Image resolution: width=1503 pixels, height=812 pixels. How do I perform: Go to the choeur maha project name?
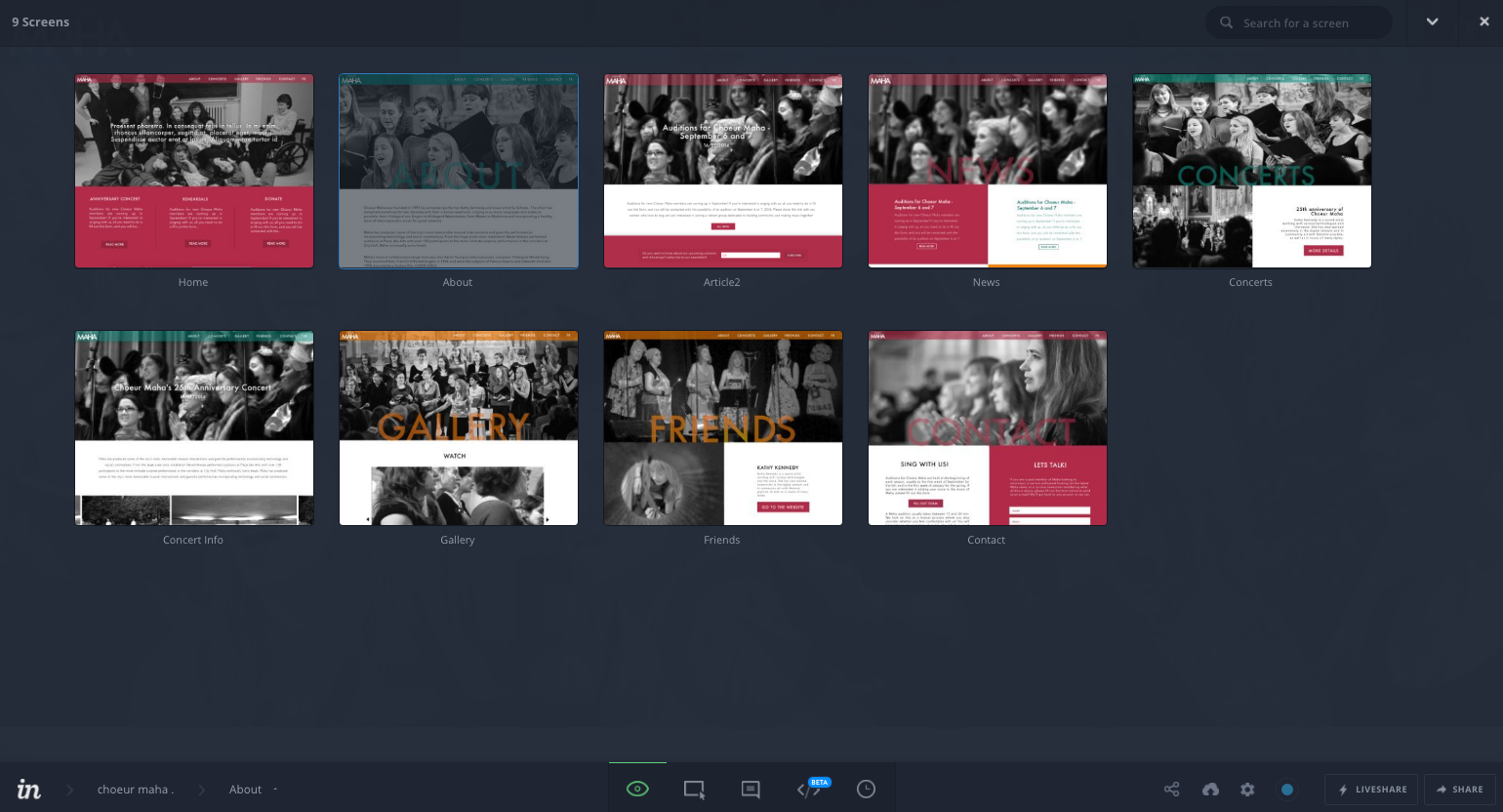point(135,790)
